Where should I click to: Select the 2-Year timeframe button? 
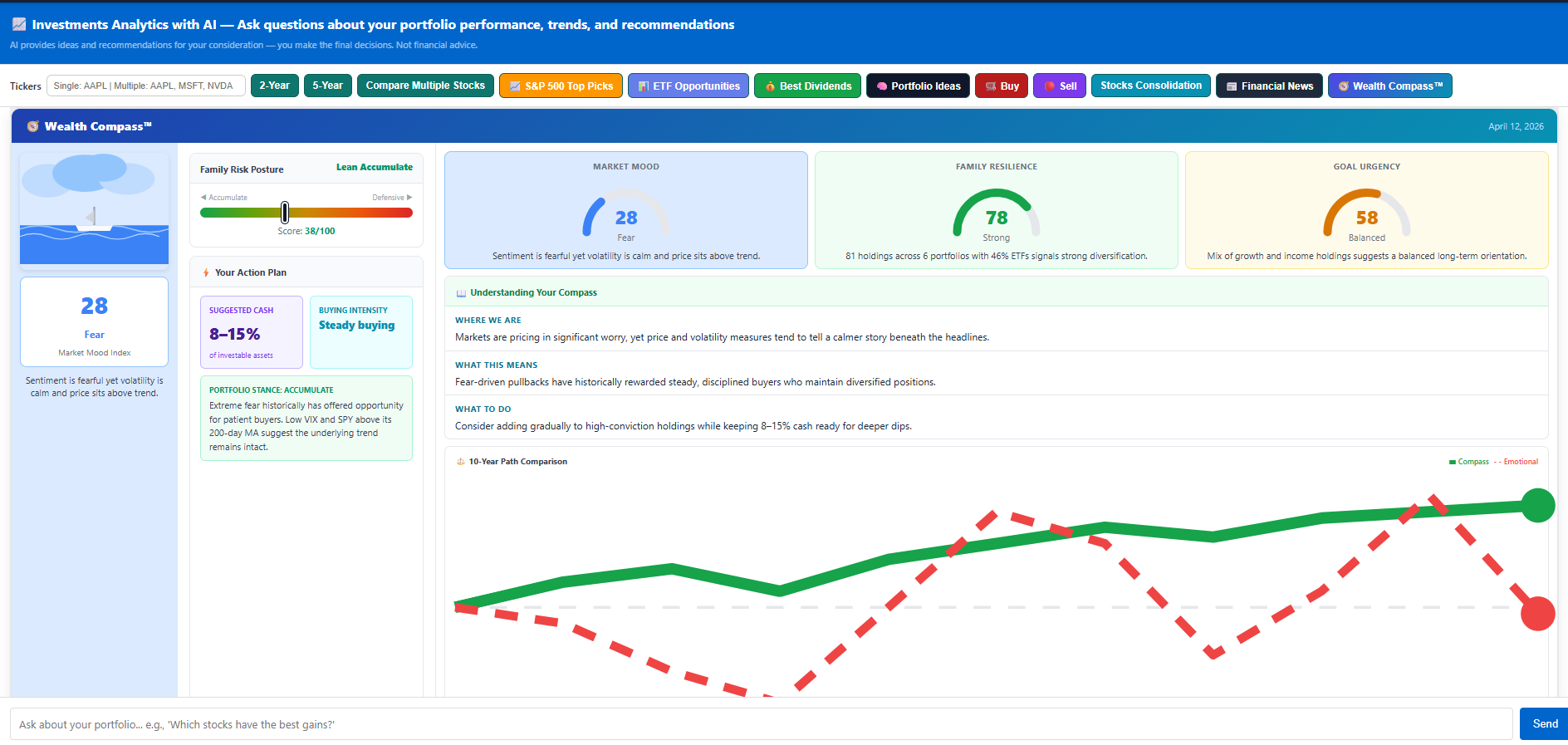[274, 86]
